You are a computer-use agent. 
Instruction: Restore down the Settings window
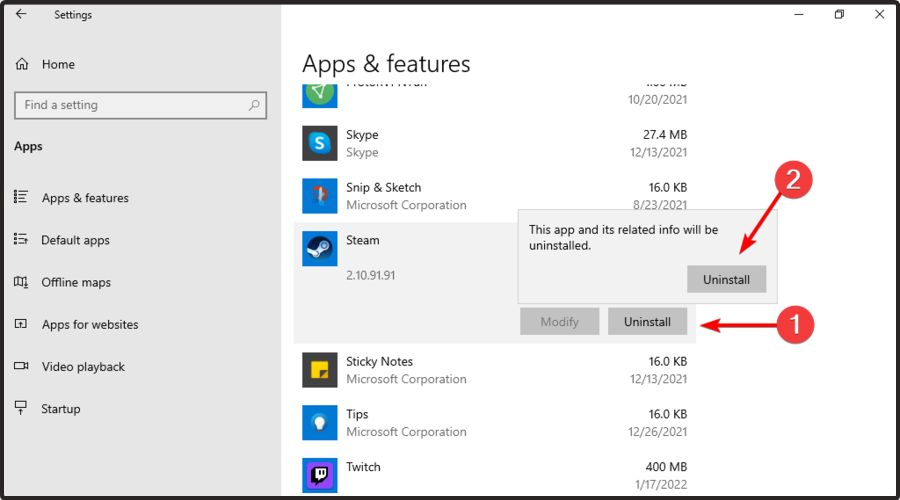tap(839, 14)
